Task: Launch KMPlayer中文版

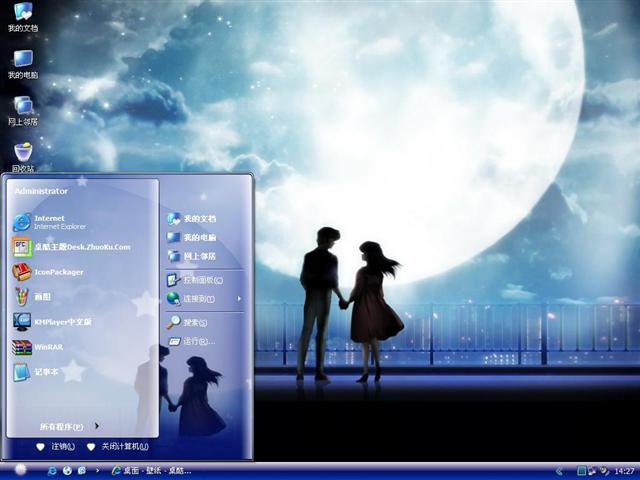Action: pyautogui.click(x=52, y=322)
